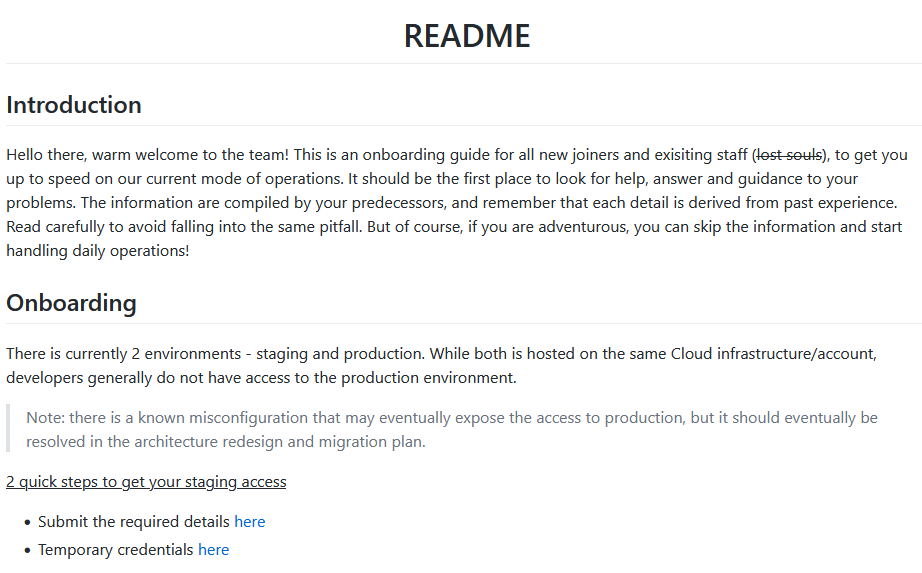Click the Introduction section heading

point(74,105)
